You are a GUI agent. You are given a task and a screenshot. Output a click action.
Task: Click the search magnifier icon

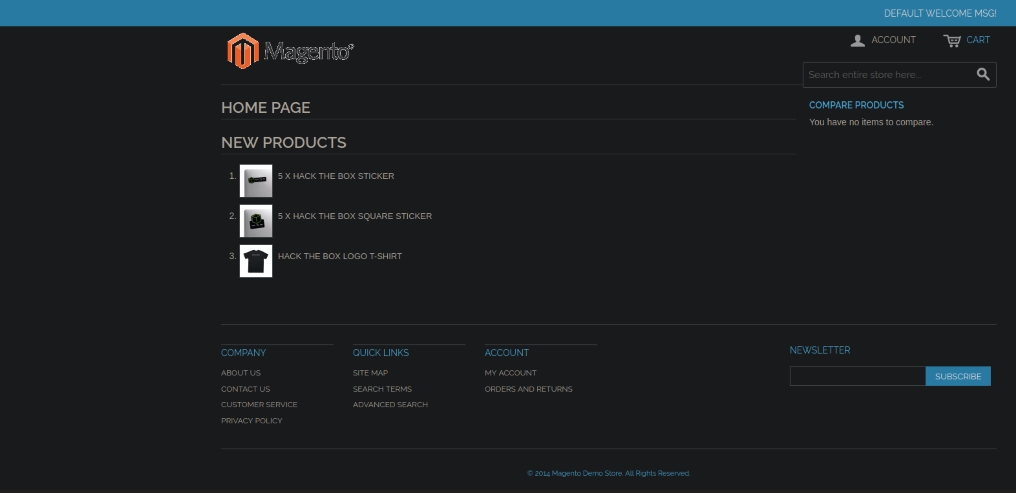pyautogui.click(x=983, y=74)
